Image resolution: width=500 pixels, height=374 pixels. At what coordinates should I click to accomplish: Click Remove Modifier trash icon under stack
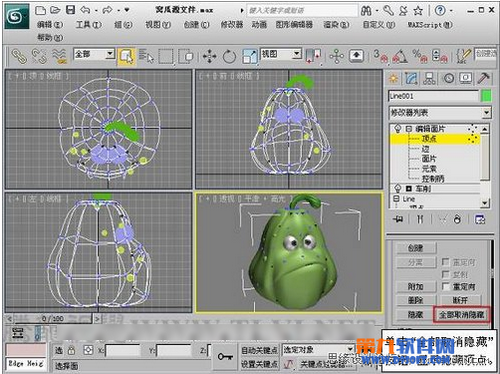click(x=457, y=219)
